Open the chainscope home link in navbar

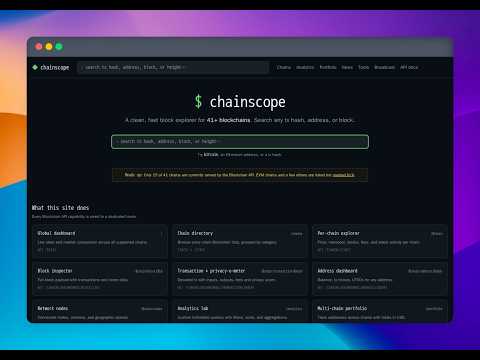point(51,67)
